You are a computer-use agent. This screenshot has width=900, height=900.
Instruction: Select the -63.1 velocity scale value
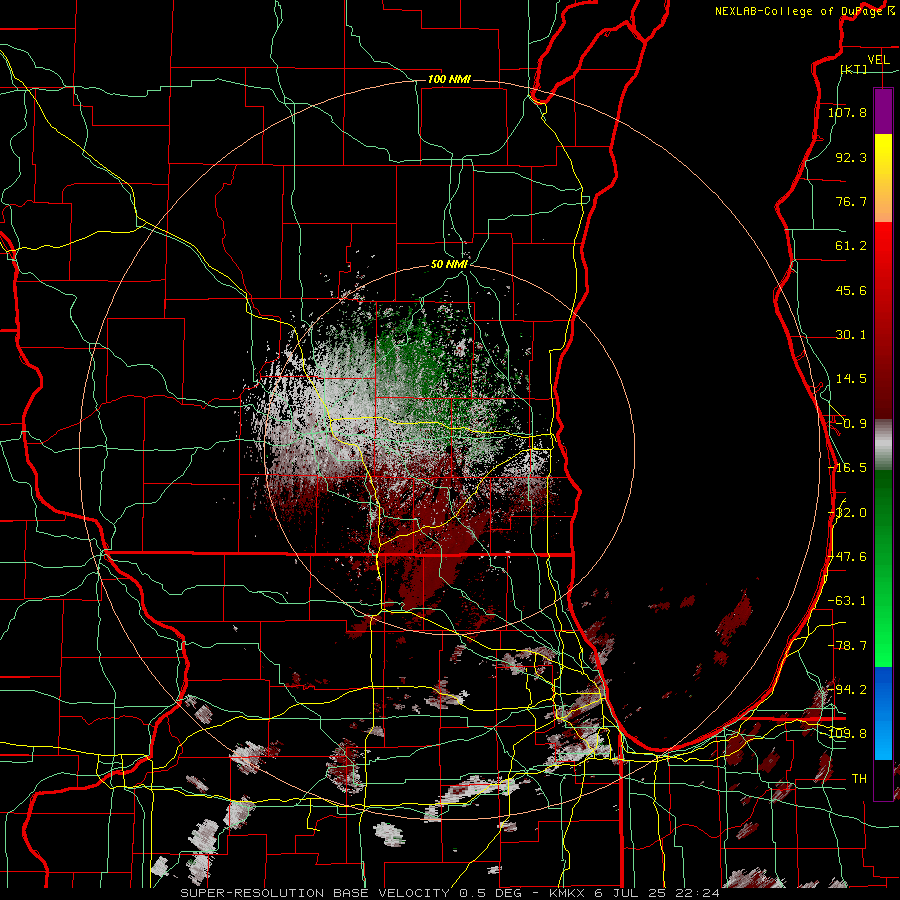point(847,601)
